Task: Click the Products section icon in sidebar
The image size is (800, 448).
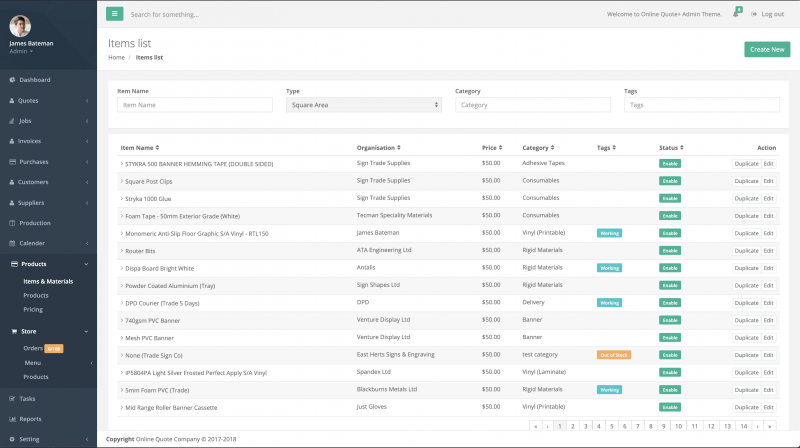Action: (14, 264)
